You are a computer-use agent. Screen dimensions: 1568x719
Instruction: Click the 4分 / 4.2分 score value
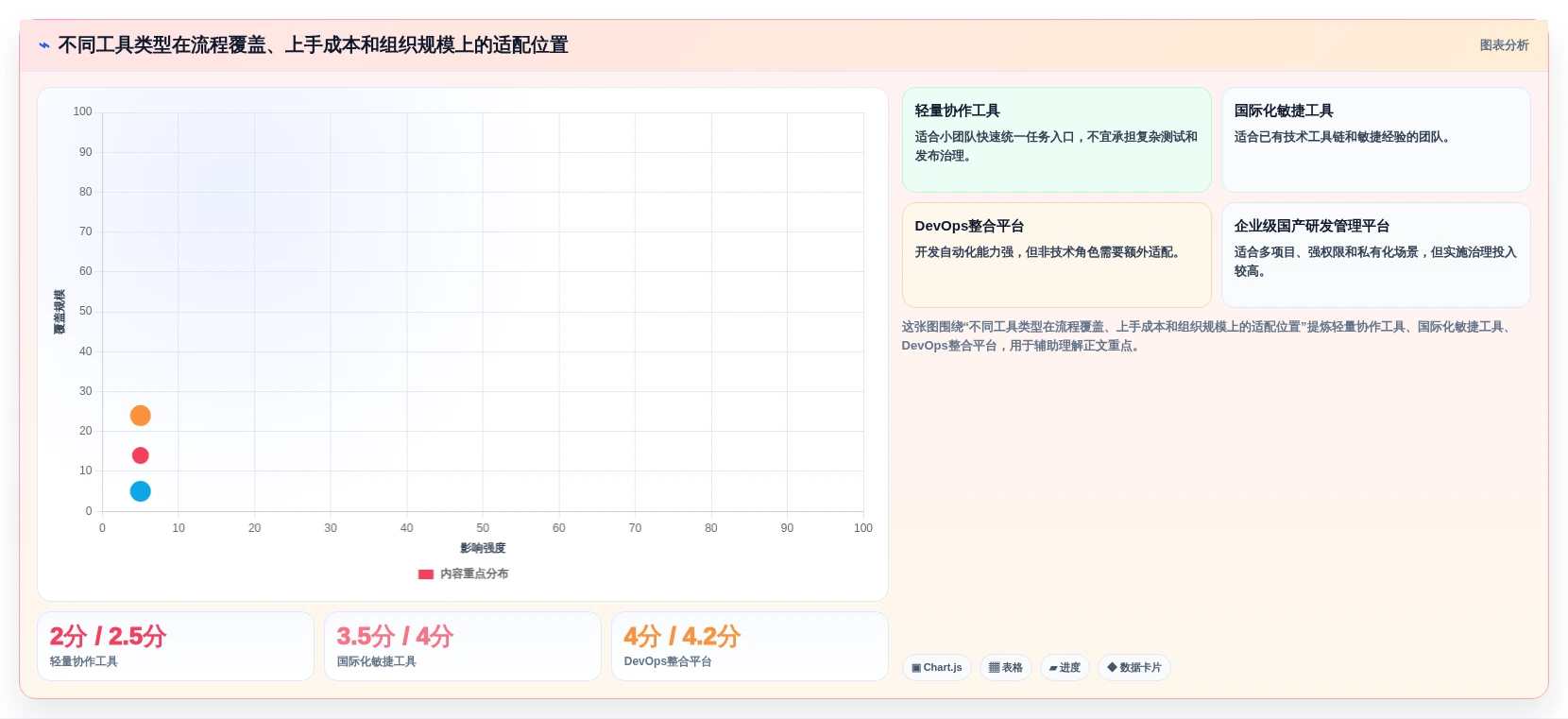pos(682,636)
